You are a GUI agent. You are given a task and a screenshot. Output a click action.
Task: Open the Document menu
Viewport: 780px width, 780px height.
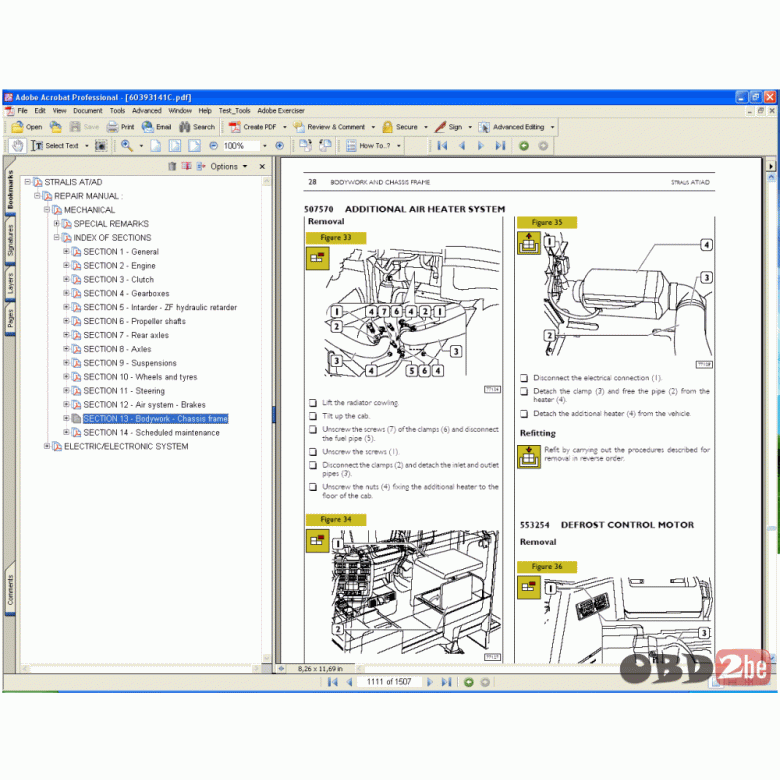coord(88,110)
